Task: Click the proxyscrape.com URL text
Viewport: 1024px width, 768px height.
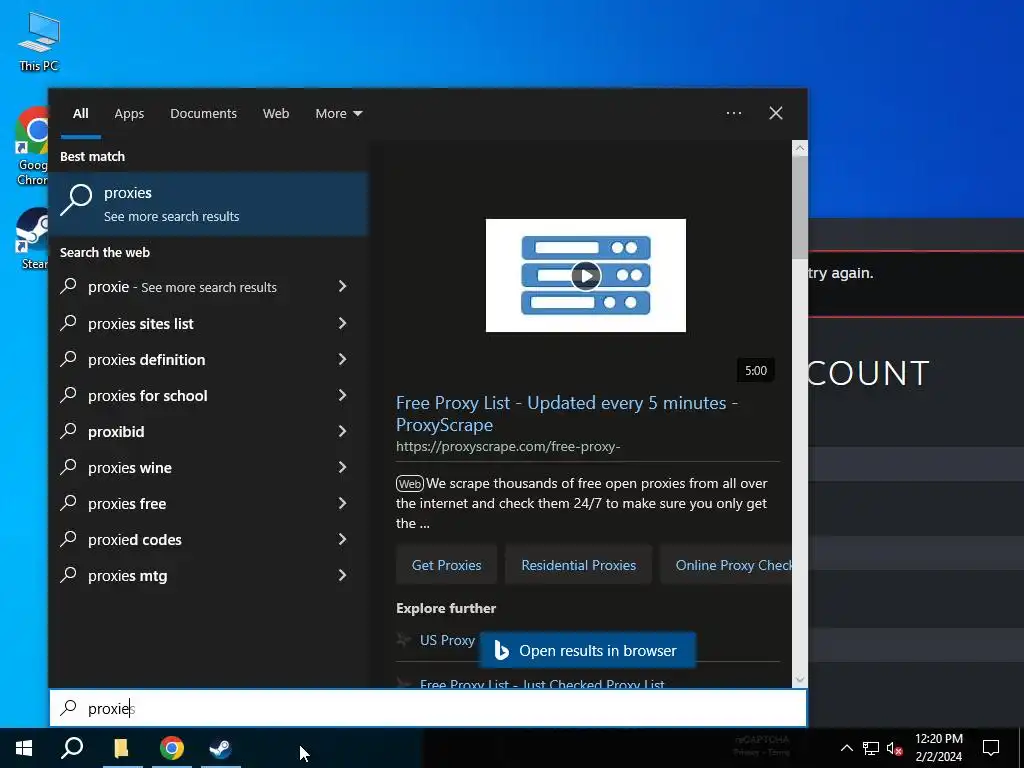Action: point(508,447)
